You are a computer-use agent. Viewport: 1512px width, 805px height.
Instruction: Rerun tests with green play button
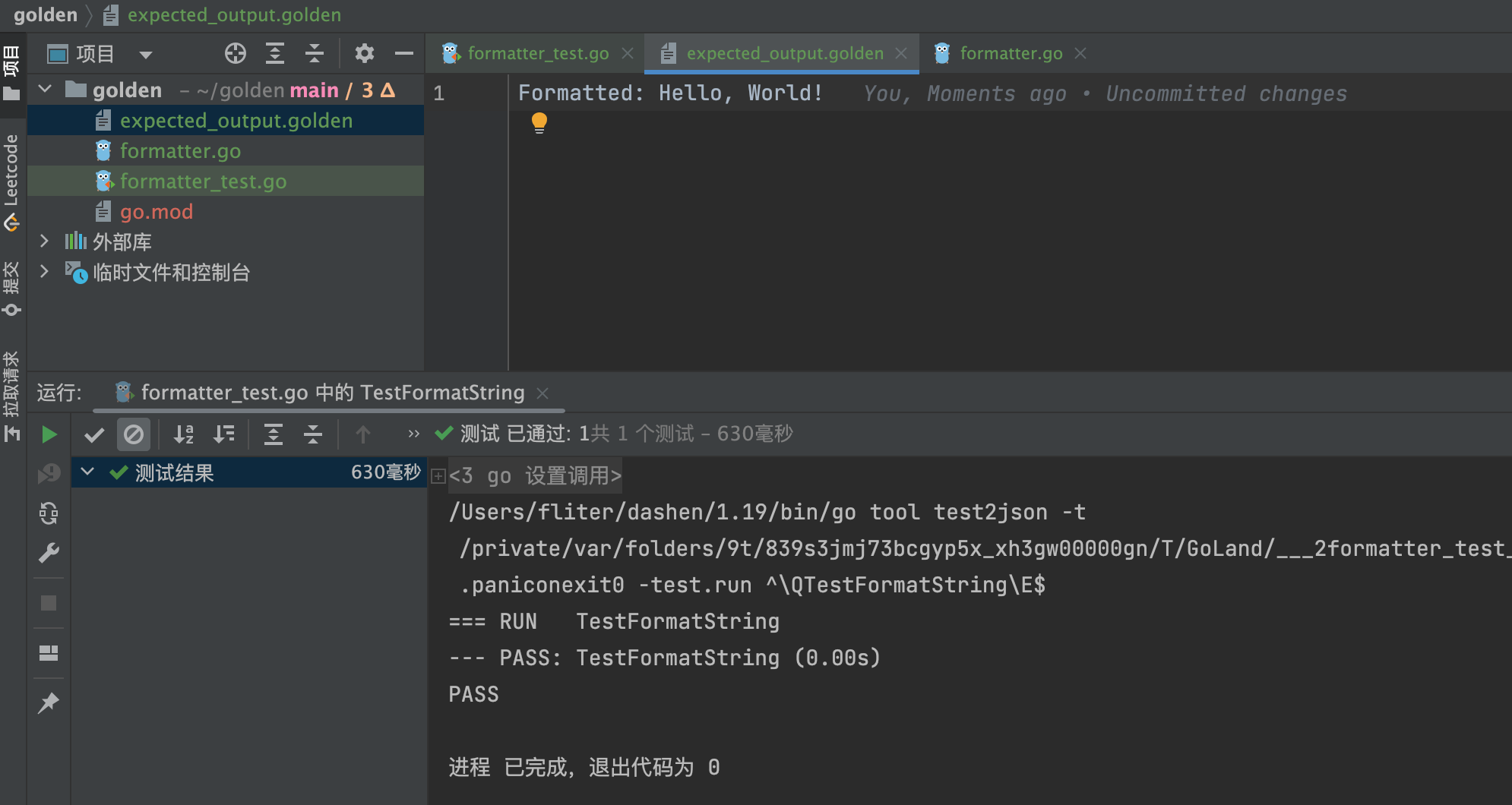click(49, 434)
